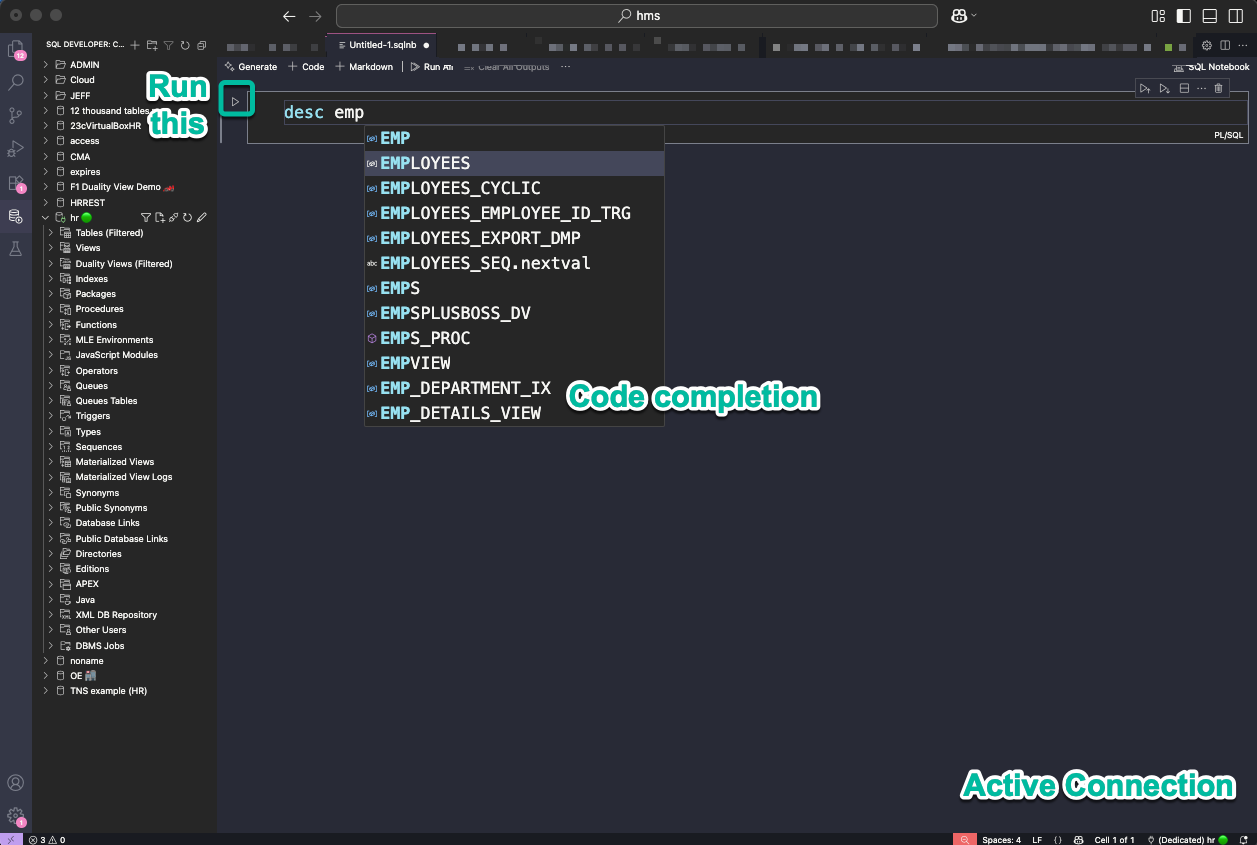
Task: Choose EMPS_PROC suggestion
Action: (x=514, y=338)
